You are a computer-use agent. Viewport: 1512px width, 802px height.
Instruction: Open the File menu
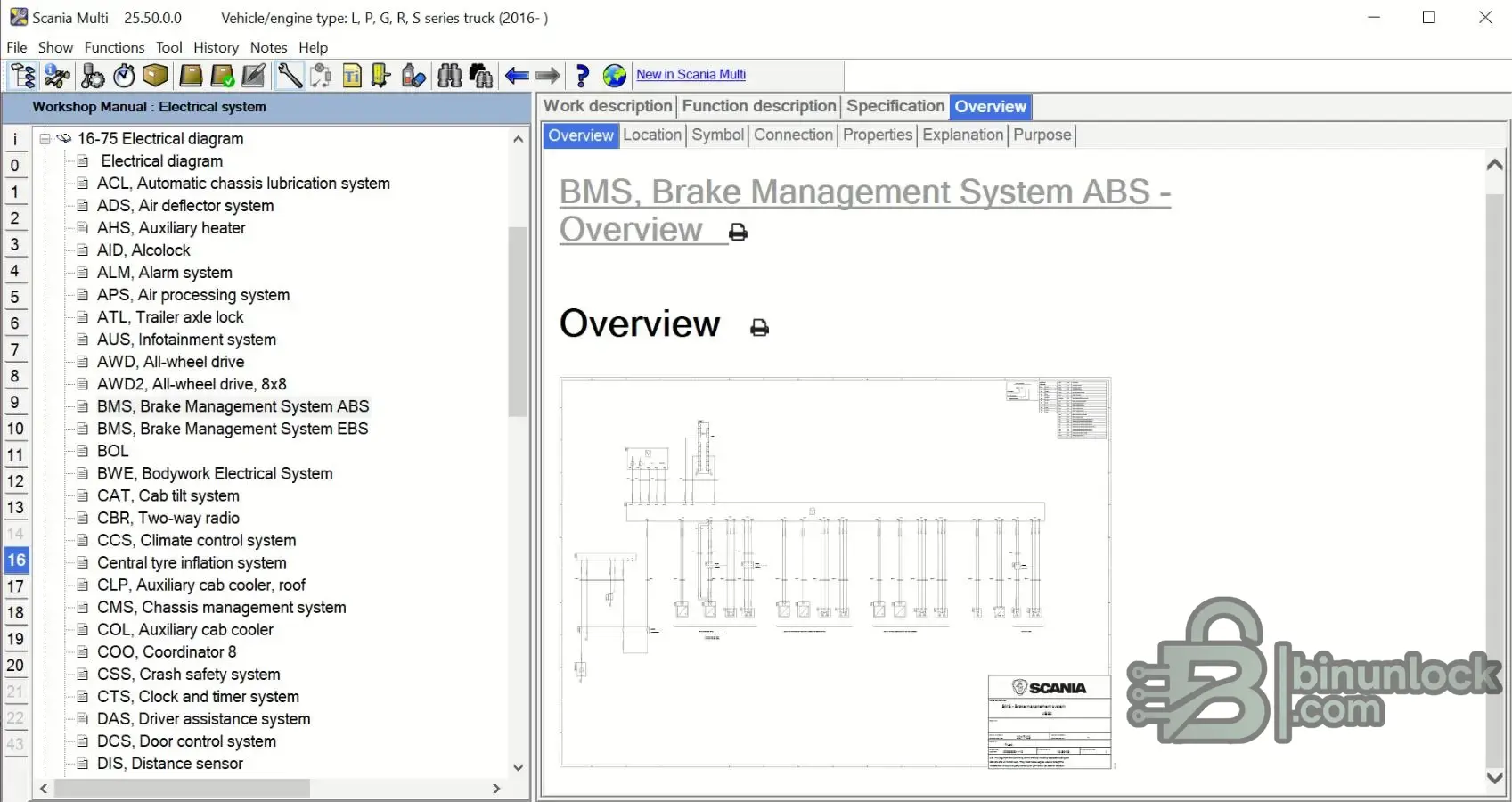pyautogui.click(x=17, y=47)
